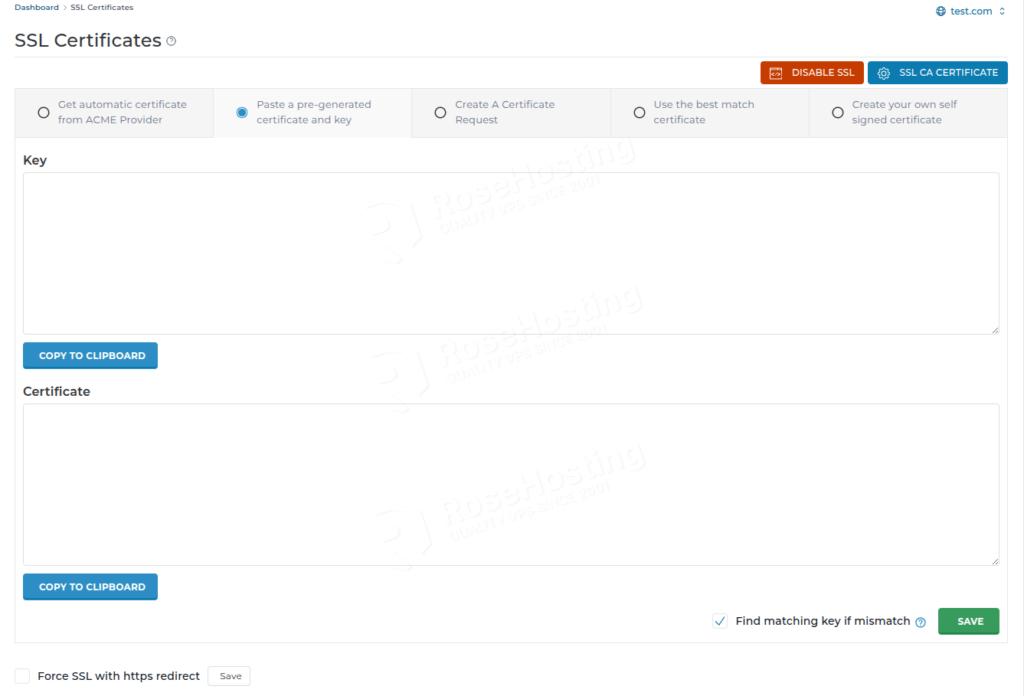
Task: Click the globe icon next to test.com
Action: (x=940, y=11)
